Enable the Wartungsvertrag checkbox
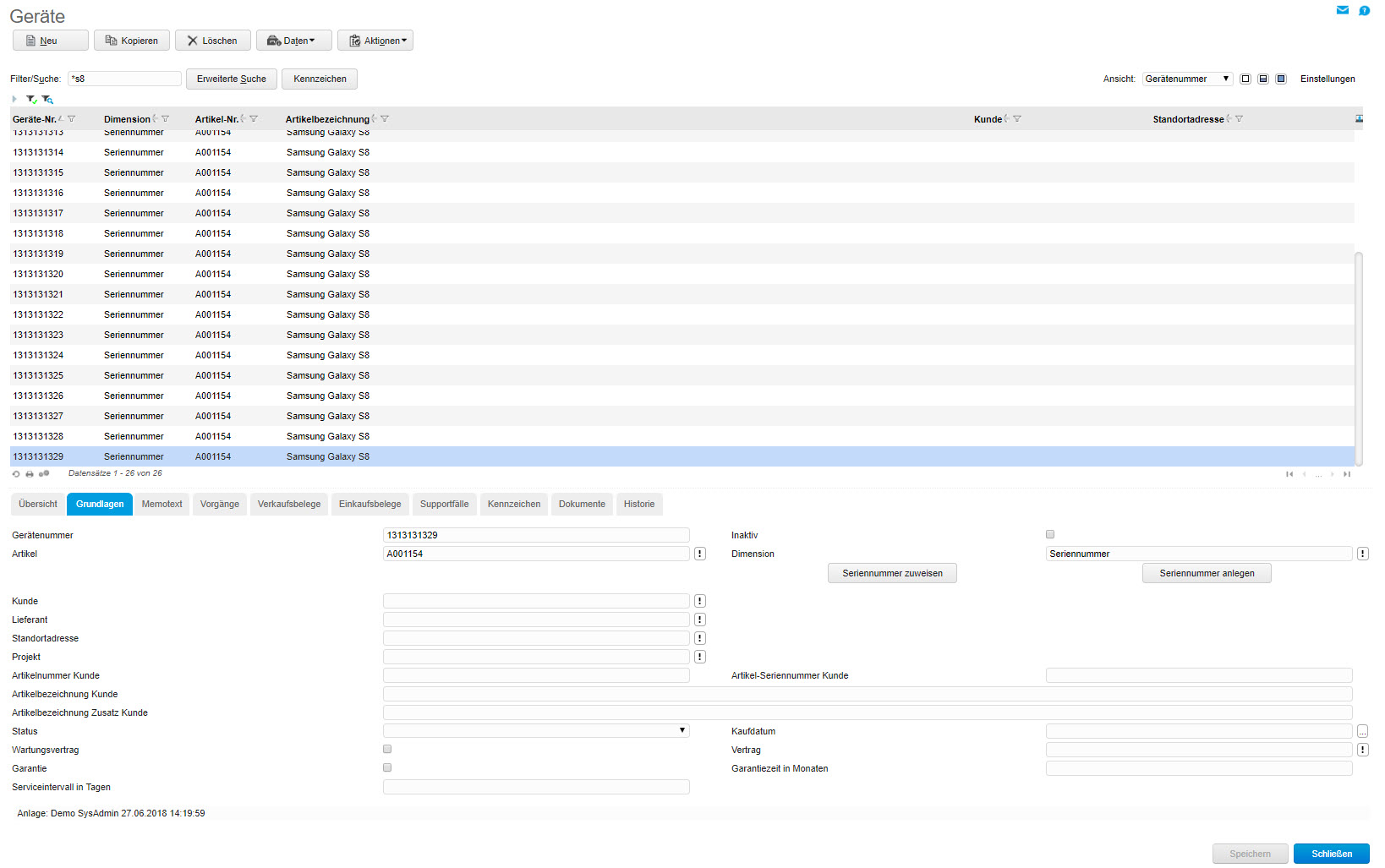1385x868 pixels. [387, 749]
